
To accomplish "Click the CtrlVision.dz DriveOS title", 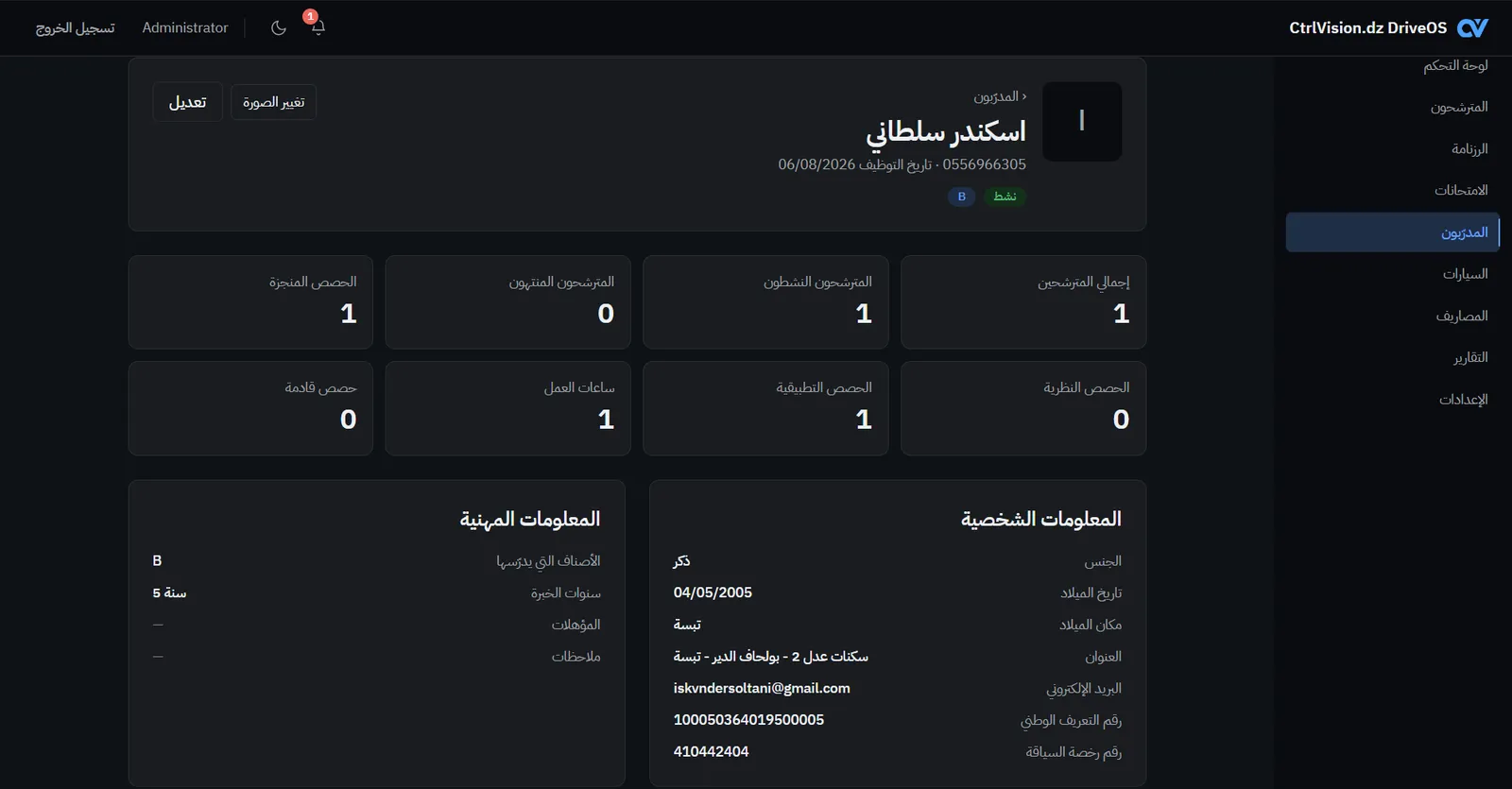I will click(1367, 27).
